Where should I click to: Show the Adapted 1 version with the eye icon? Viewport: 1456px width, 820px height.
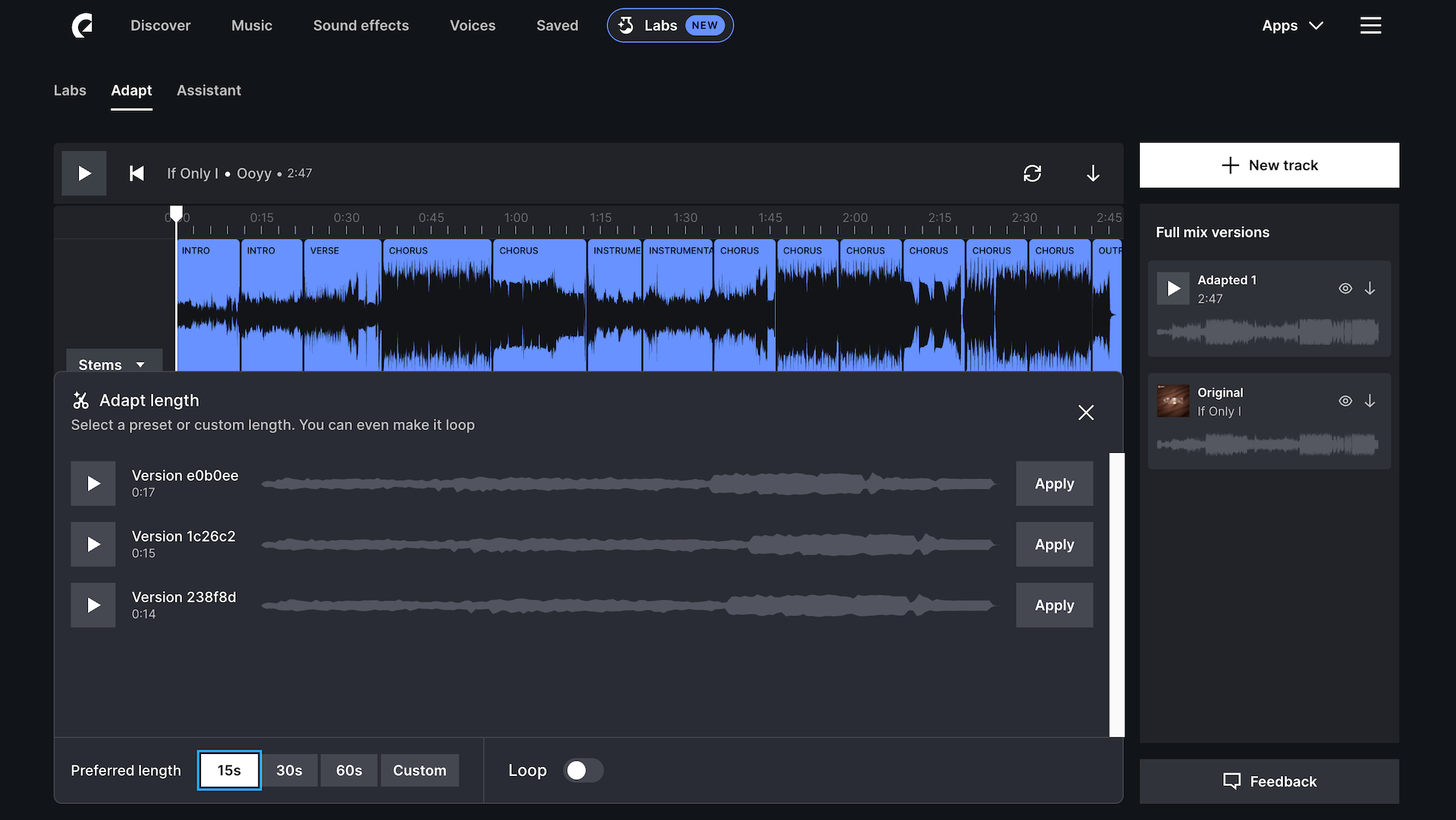click(1345, 288)
